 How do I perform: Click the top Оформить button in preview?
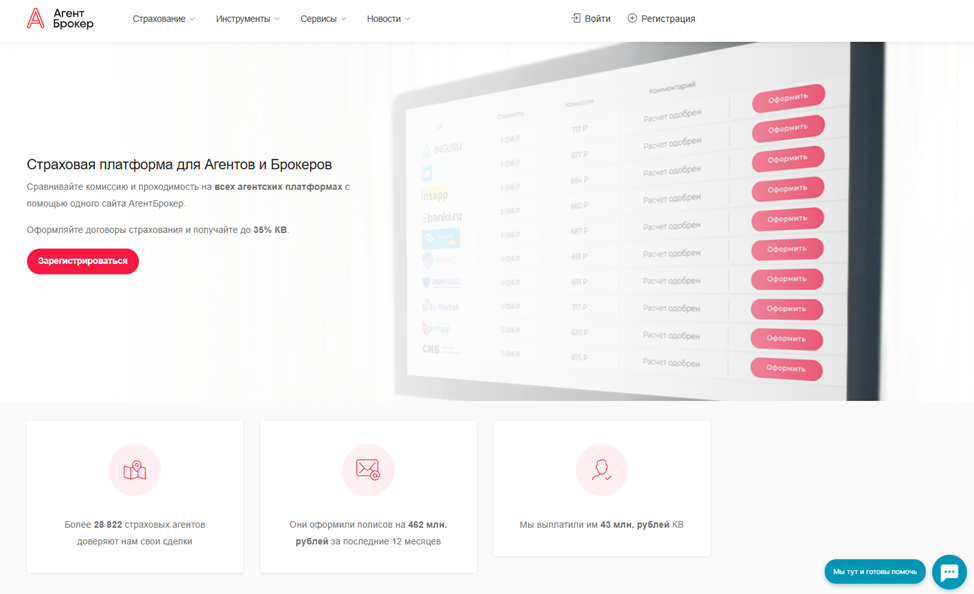787,98
